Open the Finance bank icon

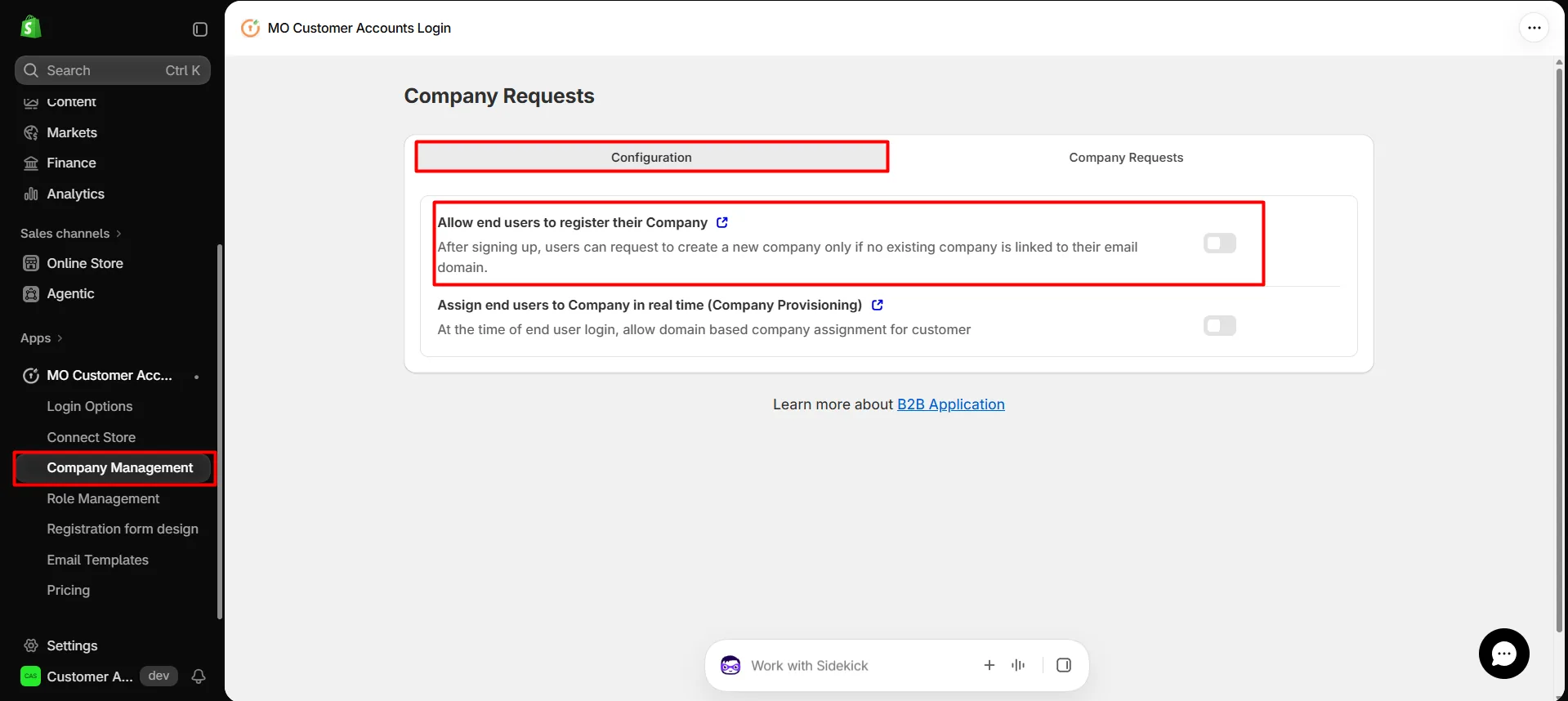click(31, 163)
